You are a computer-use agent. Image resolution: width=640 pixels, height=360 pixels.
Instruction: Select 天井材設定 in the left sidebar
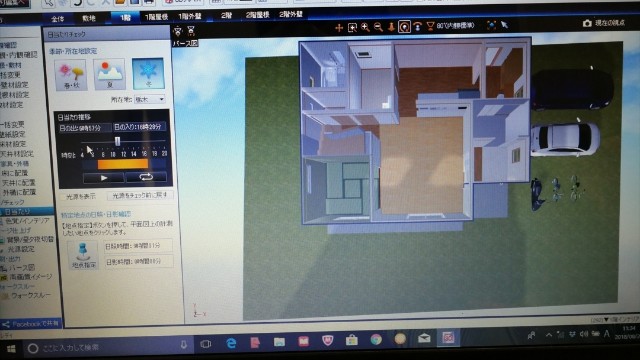pyautogui.click(x=17, y=153)
